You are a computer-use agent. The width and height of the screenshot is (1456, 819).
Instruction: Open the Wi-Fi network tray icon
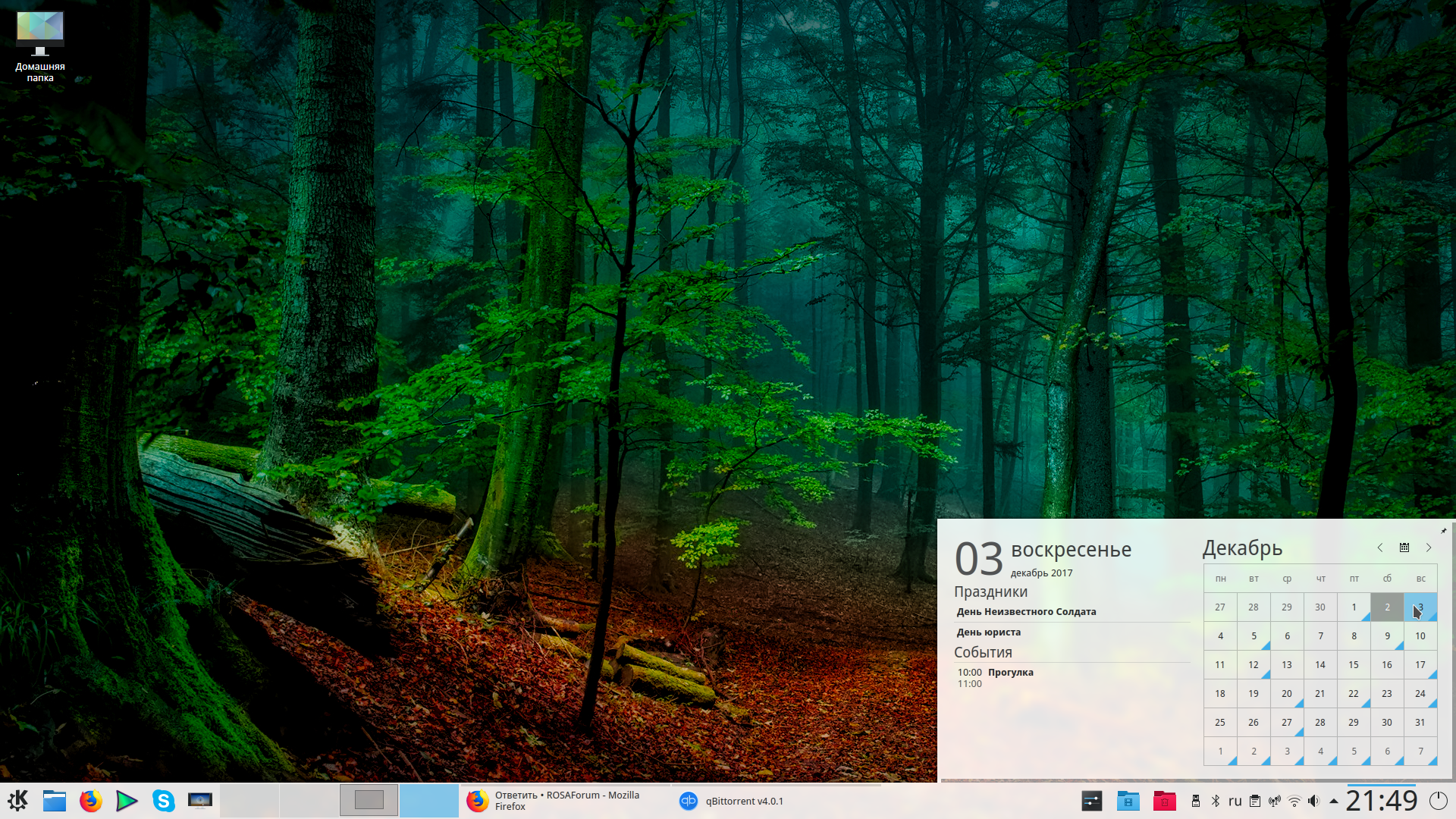pos(1294,801)
